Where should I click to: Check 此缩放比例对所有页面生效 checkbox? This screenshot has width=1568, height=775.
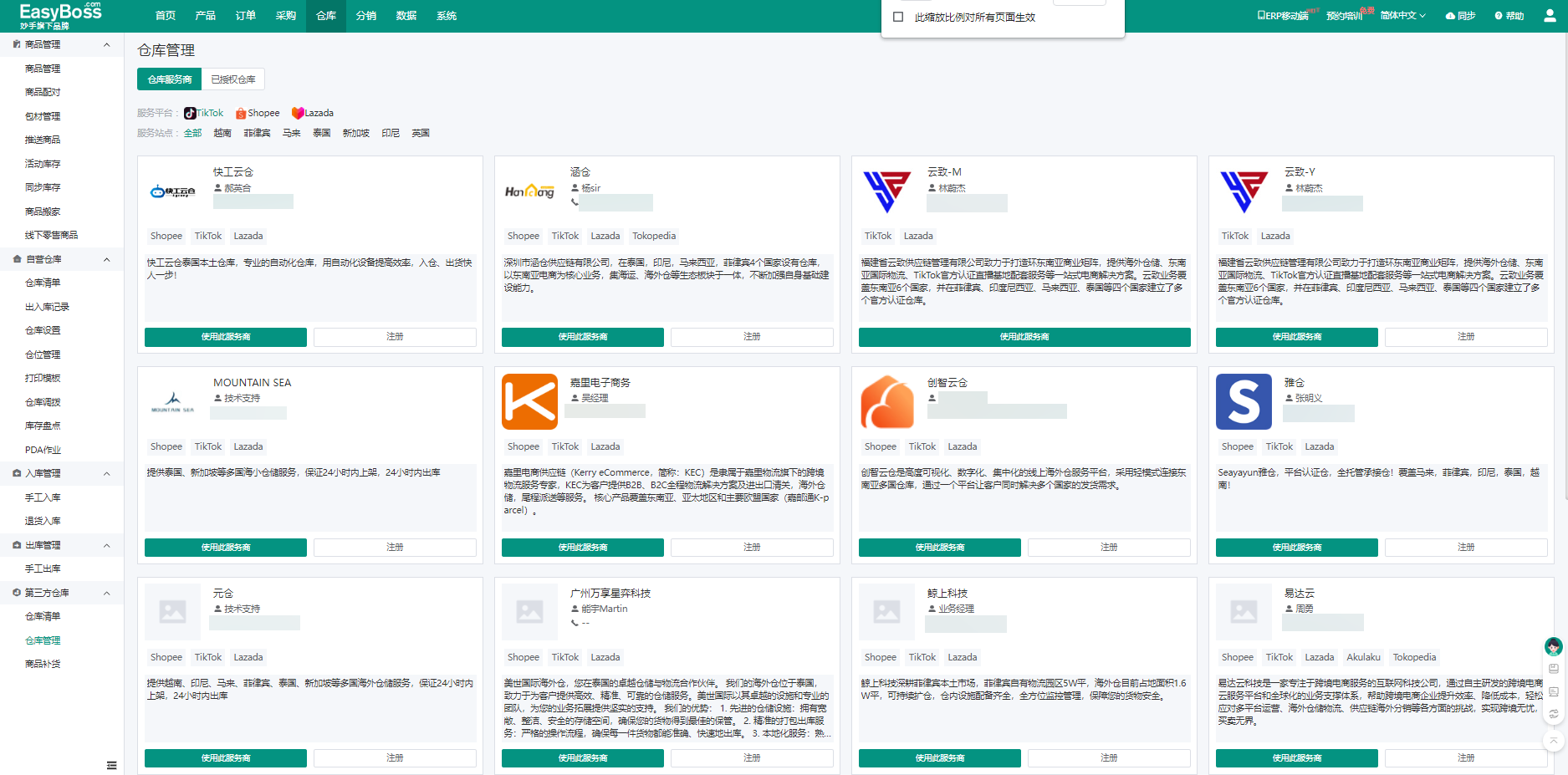pyautogui.click(x=898, y=17)
